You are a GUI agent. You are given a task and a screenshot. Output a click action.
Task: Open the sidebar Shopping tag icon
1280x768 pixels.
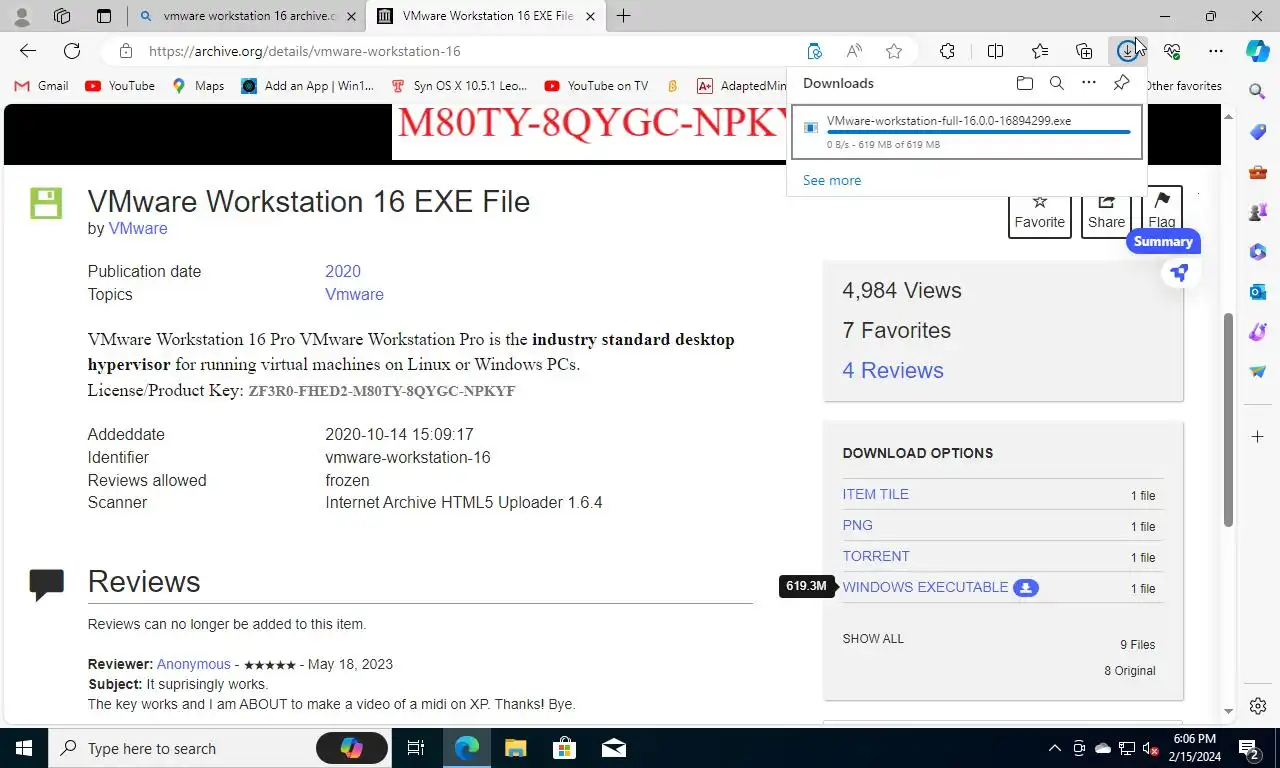coord(1258,132)
